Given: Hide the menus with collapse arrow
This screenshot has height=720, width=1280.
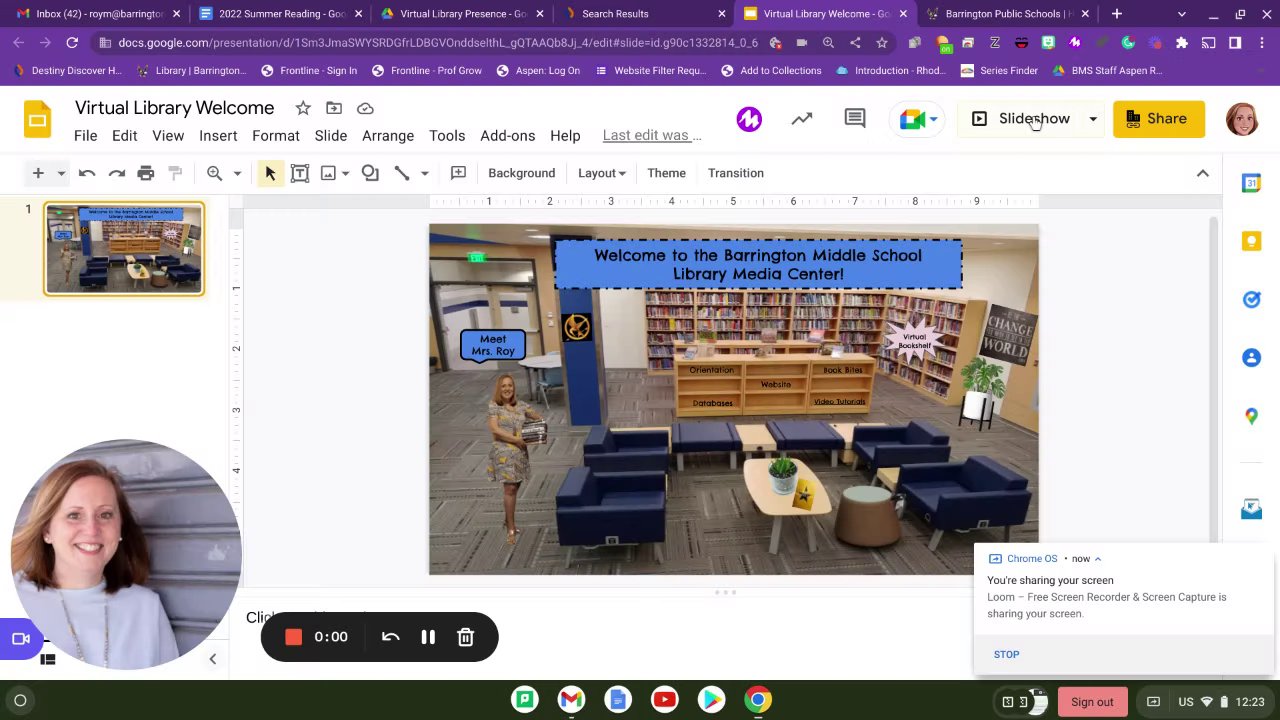Looking at the screenshot, I should 1202,173.
